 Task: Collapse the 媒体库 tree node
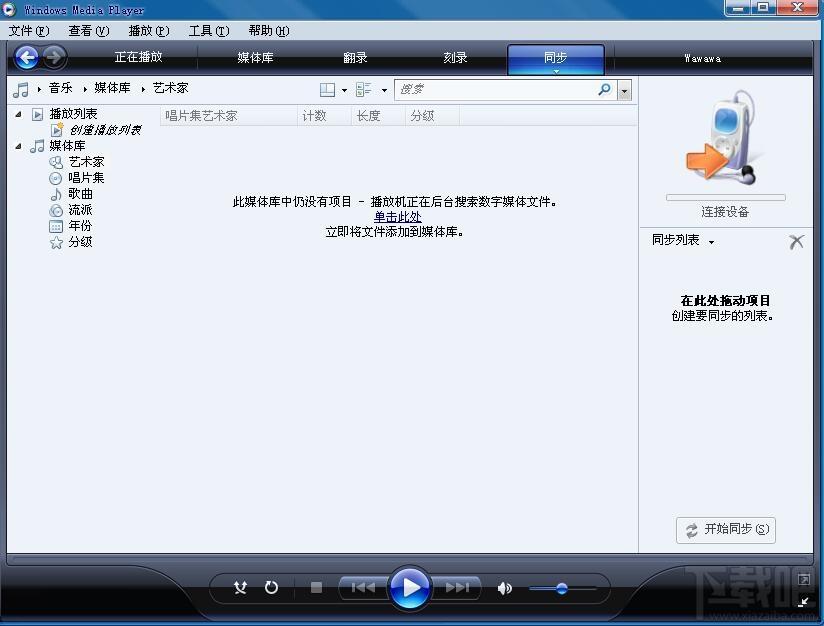[19, 146]
